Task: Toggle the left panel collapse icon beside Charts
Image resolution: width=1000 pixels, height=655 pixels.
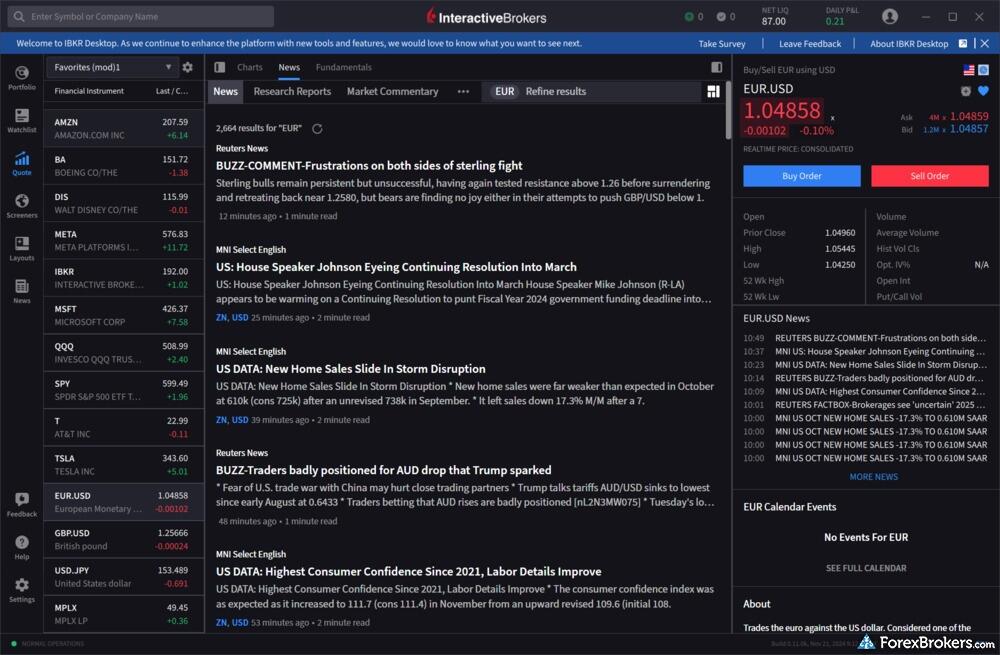Action: (220, 67)
